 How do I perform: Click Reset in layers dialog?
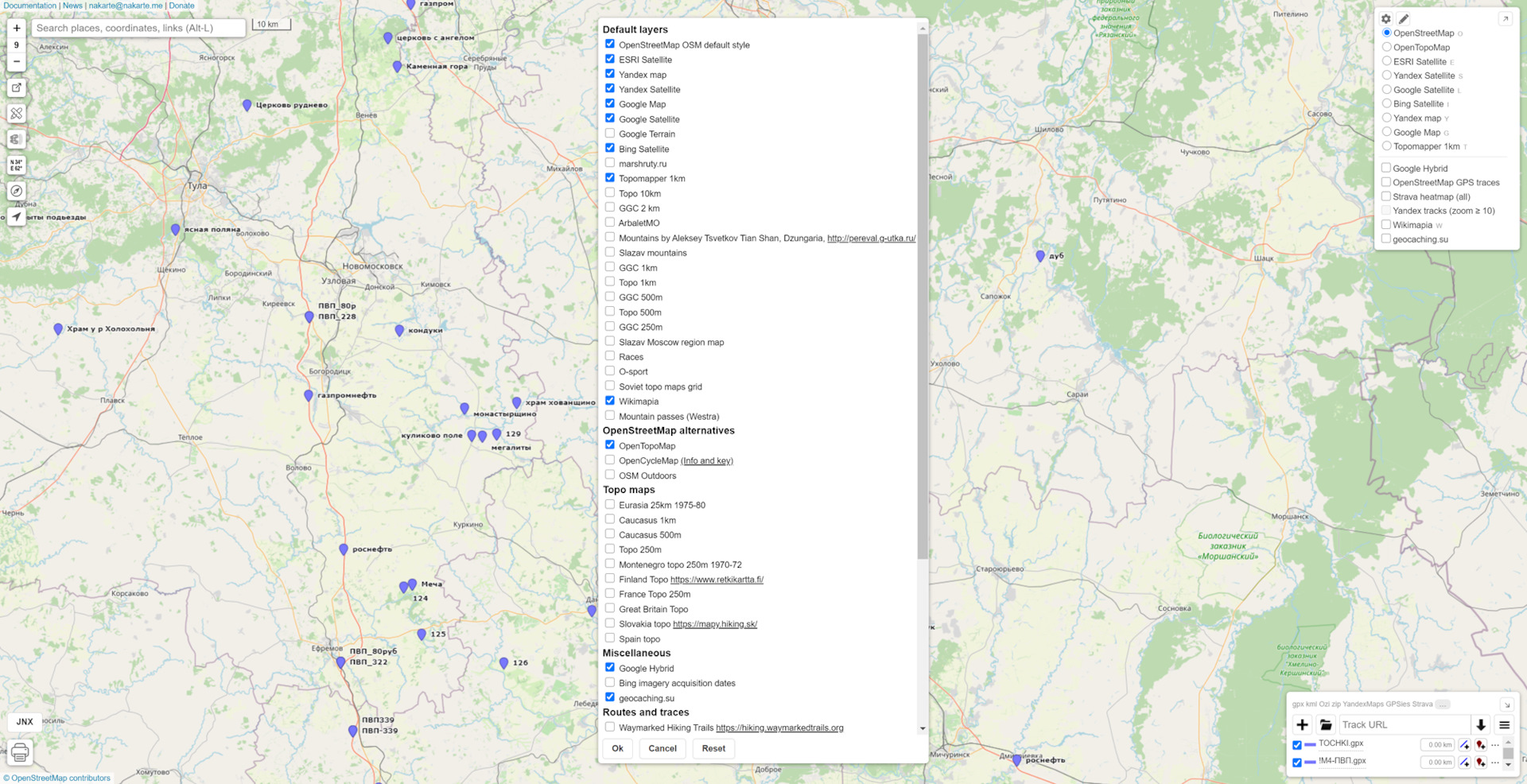[x=713, y=748]
